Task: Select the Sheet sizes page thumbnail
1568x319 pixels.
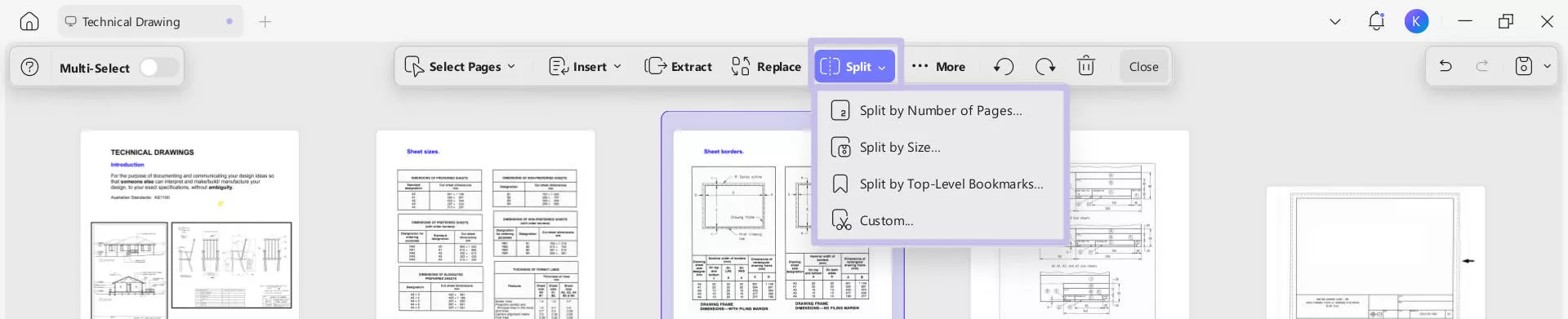Action: pos(486,224)
